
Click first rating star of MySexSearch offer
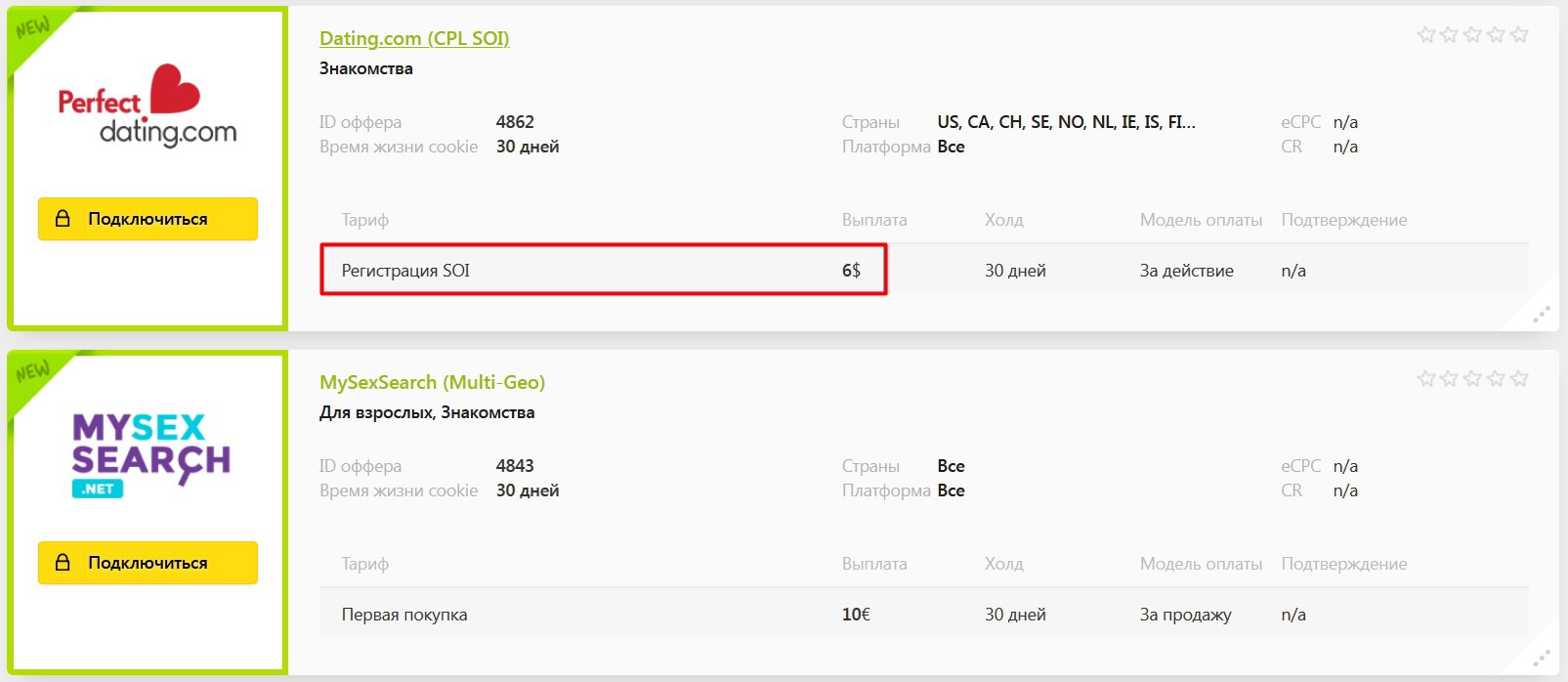coord(1426,379)
